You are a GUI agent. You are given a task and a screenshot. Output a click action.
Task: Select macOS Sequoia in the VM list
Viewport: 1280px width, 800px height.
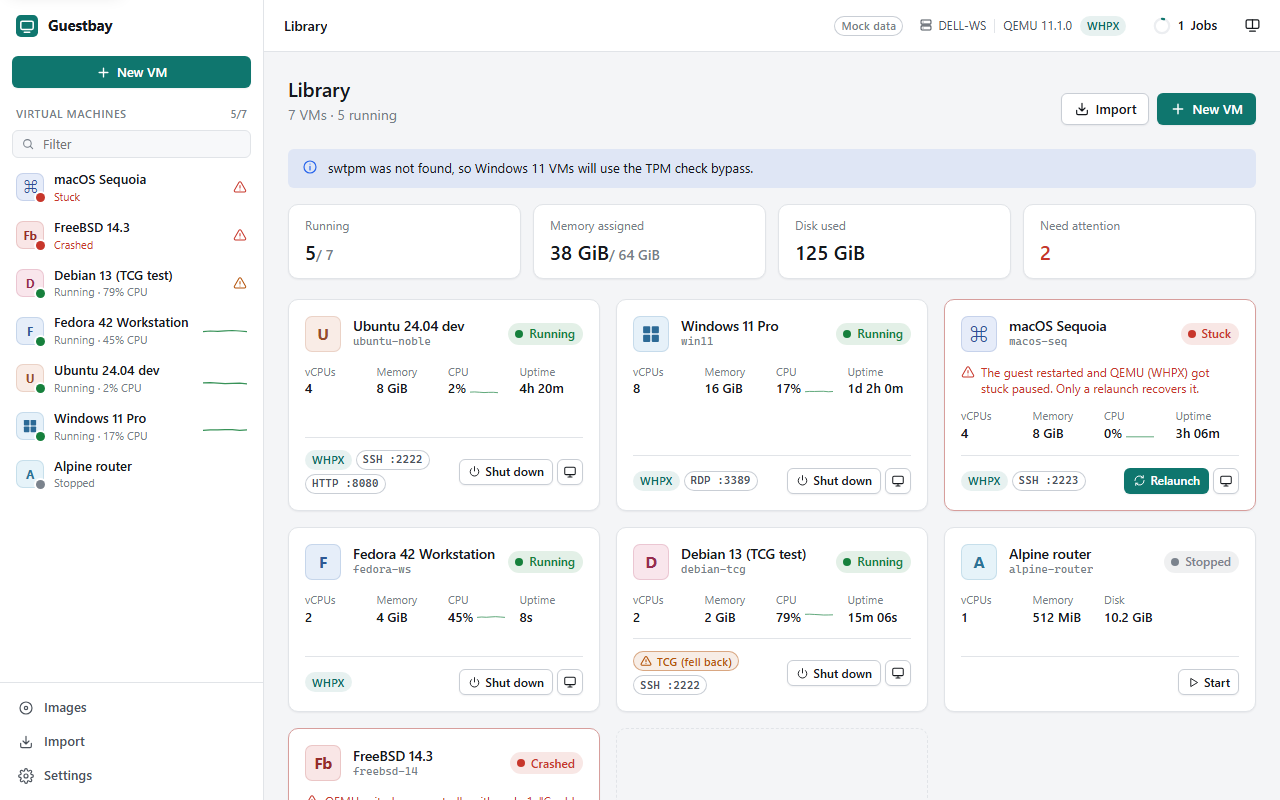131,187
